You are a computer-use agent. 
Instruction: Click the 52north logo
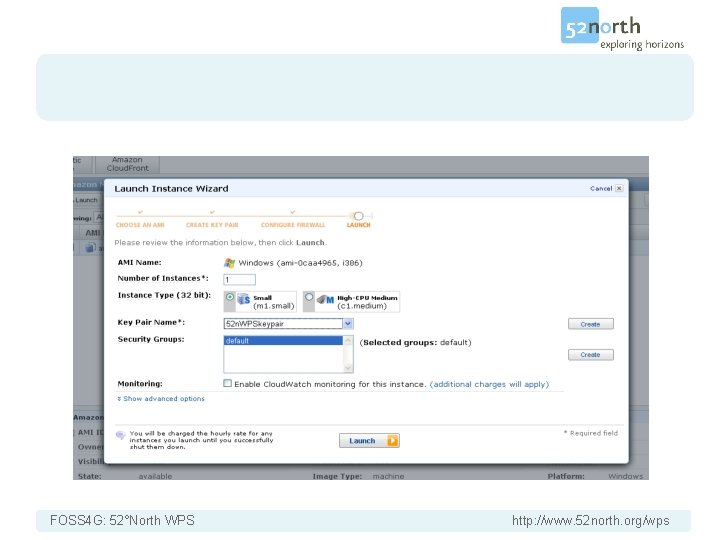pos(622,28)
